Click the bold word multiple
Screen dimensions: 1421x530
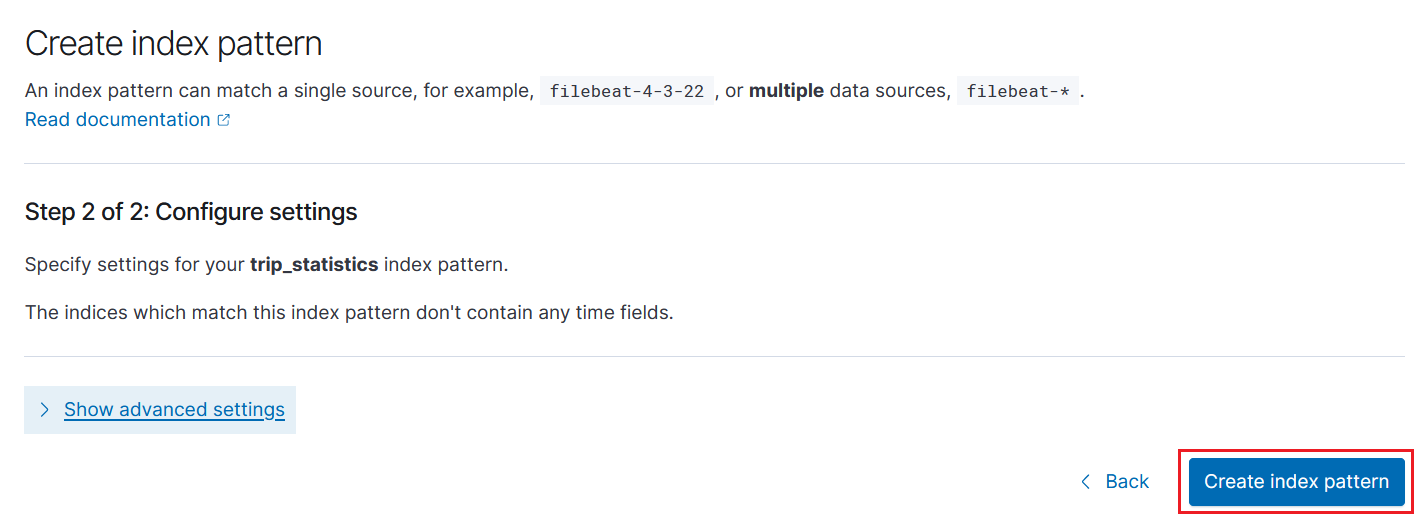pyautogui.click(x=786, y=91)
